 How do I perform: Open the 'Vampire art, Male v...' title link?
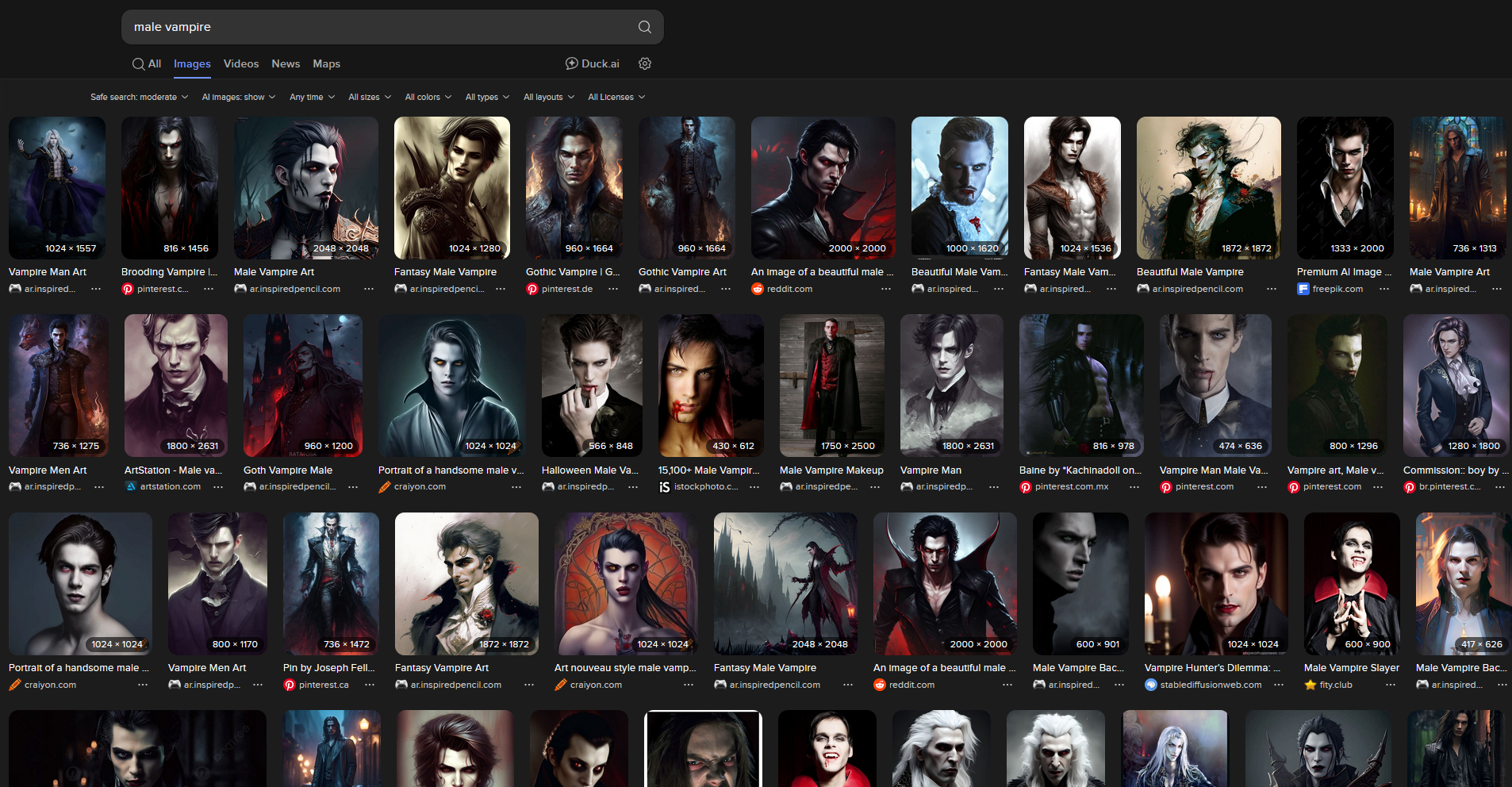point(1336,470)
